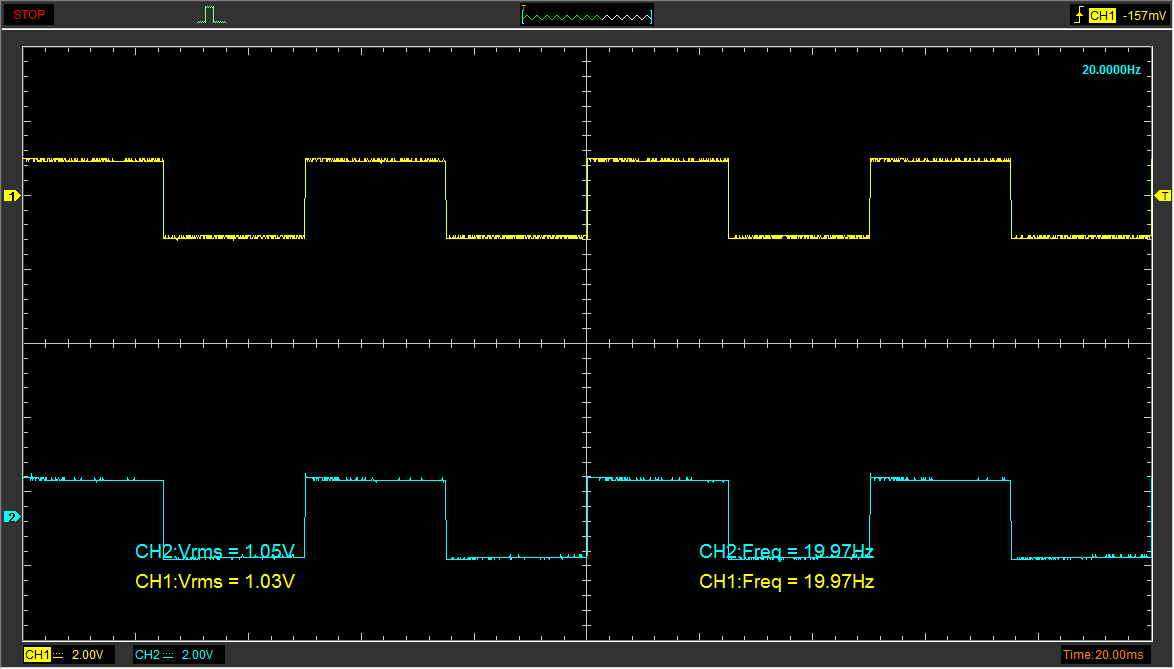Click the CH2 2.00V vertical scale value

pyautogui.click(x=198, y=655)
